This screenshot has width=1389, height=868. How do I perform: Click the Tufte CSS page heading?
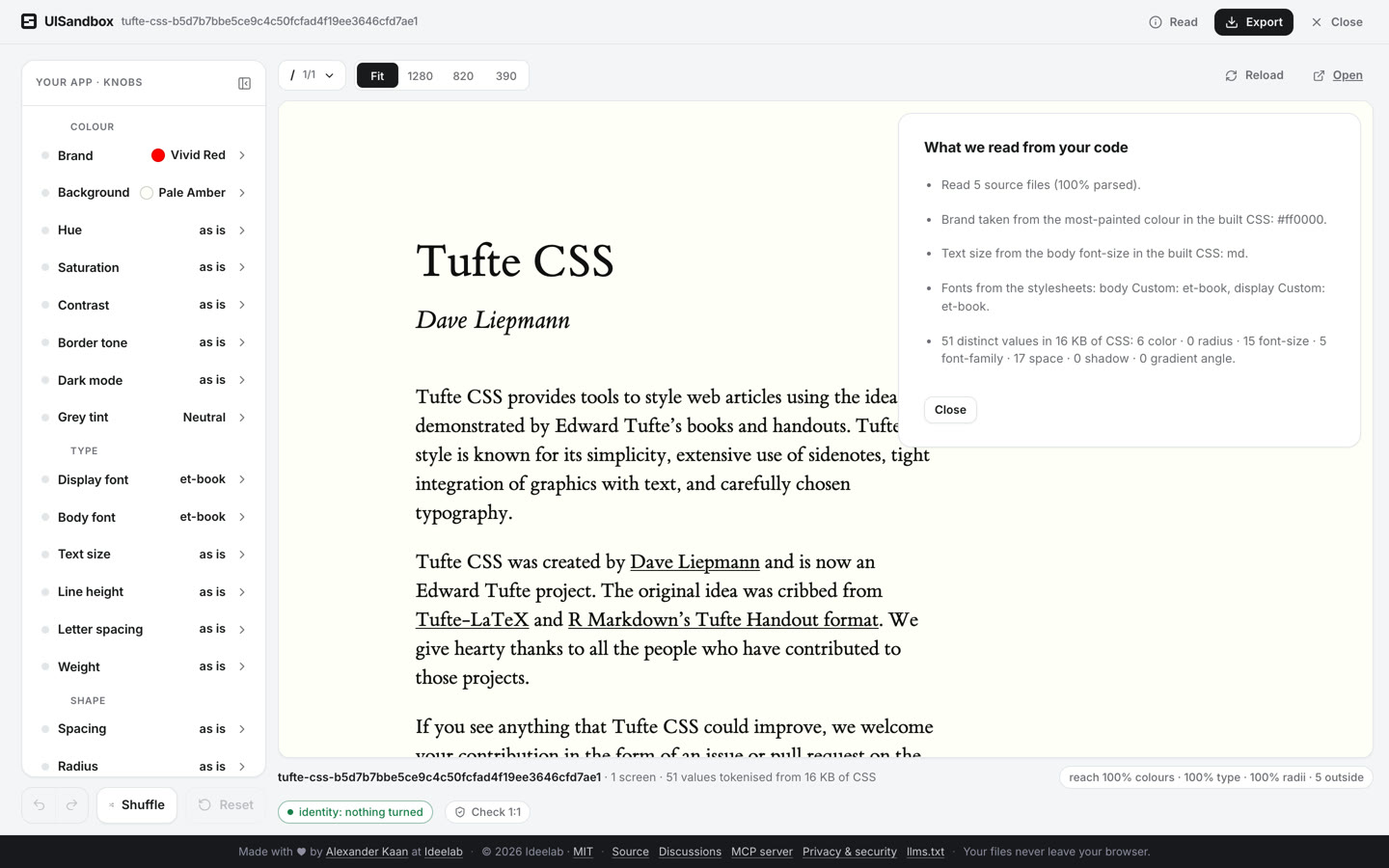[x=514, y=261]
